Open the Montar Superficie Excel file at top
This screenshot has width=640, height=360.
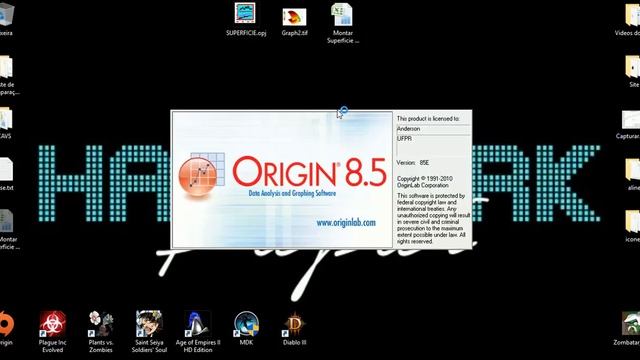pos(342,22)
